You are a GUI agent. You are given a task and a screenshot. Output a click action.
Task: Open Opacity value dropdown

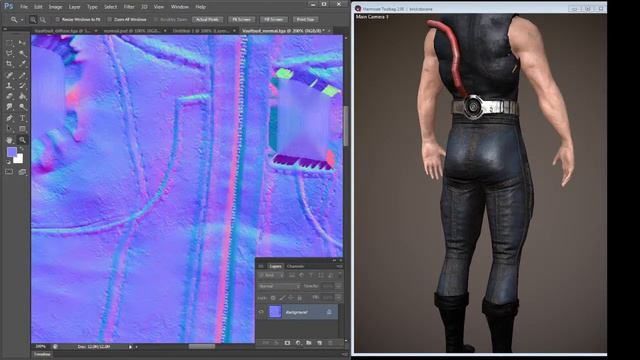(x=338, y=287)
